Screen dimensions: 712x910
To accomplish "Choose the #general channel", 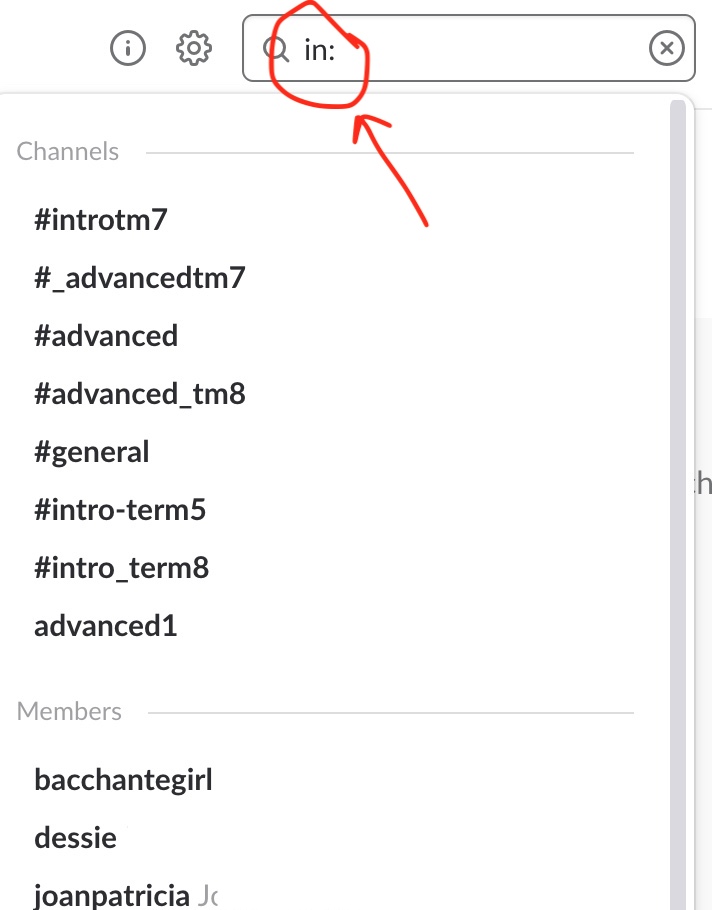I will point(91,451).
